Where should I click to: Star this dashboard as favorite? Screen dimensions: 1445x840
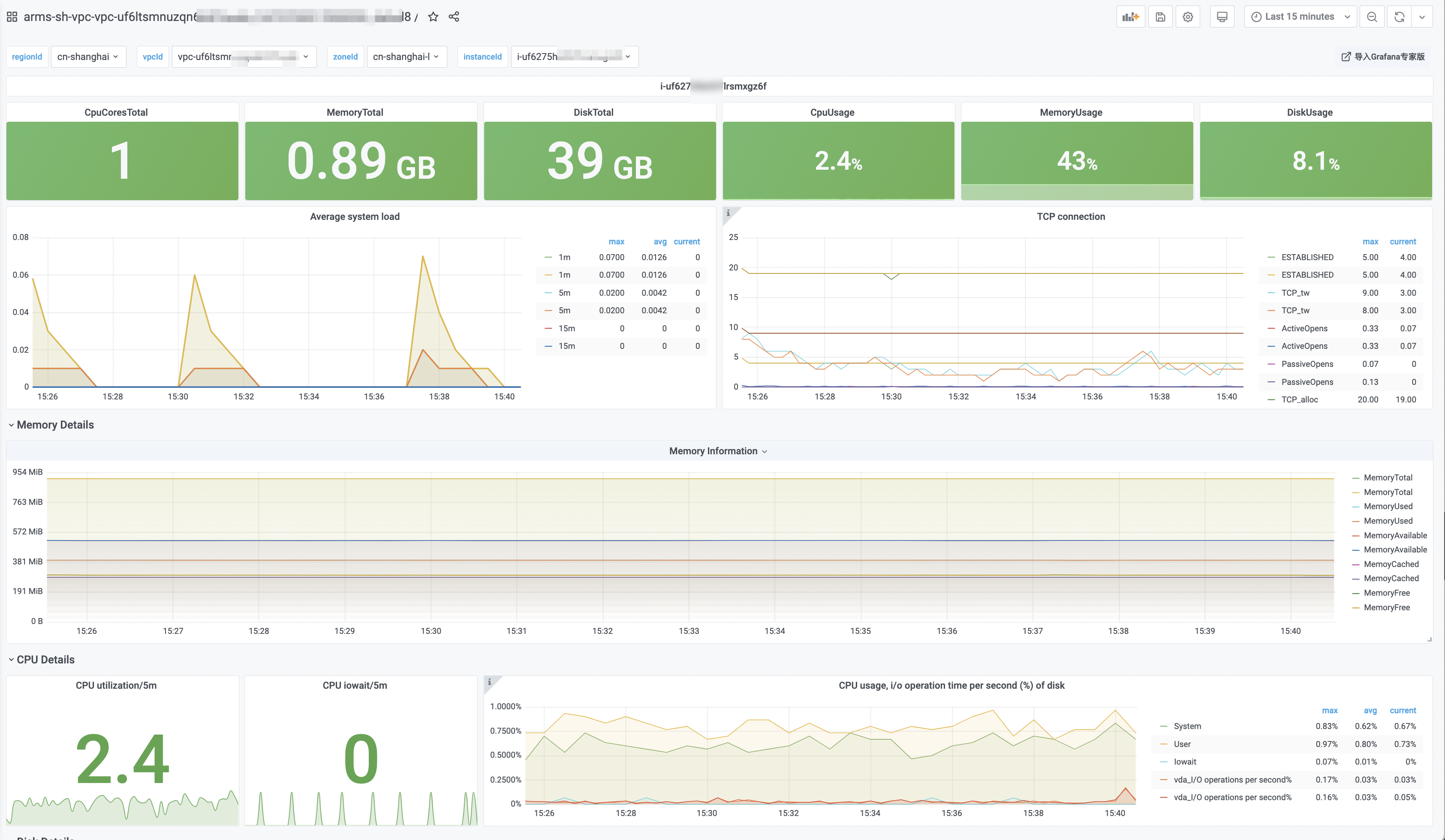(x=433, y=17)
